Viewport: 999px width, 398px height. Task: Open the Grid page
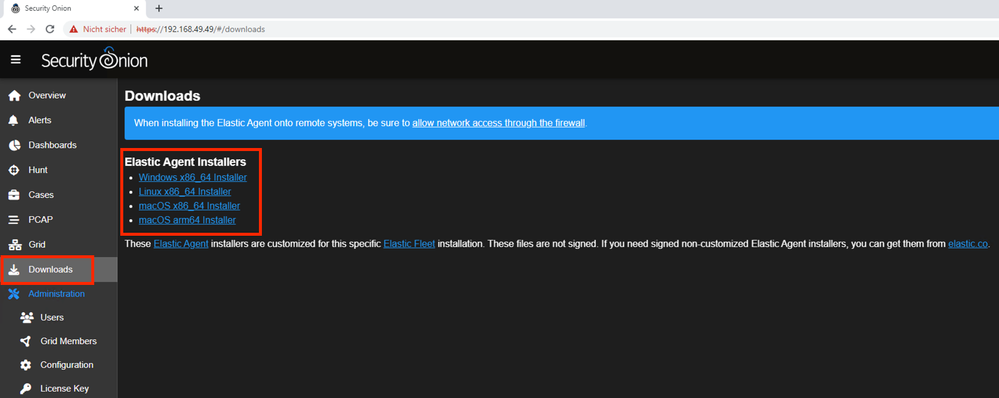click(x=59, y=245)
